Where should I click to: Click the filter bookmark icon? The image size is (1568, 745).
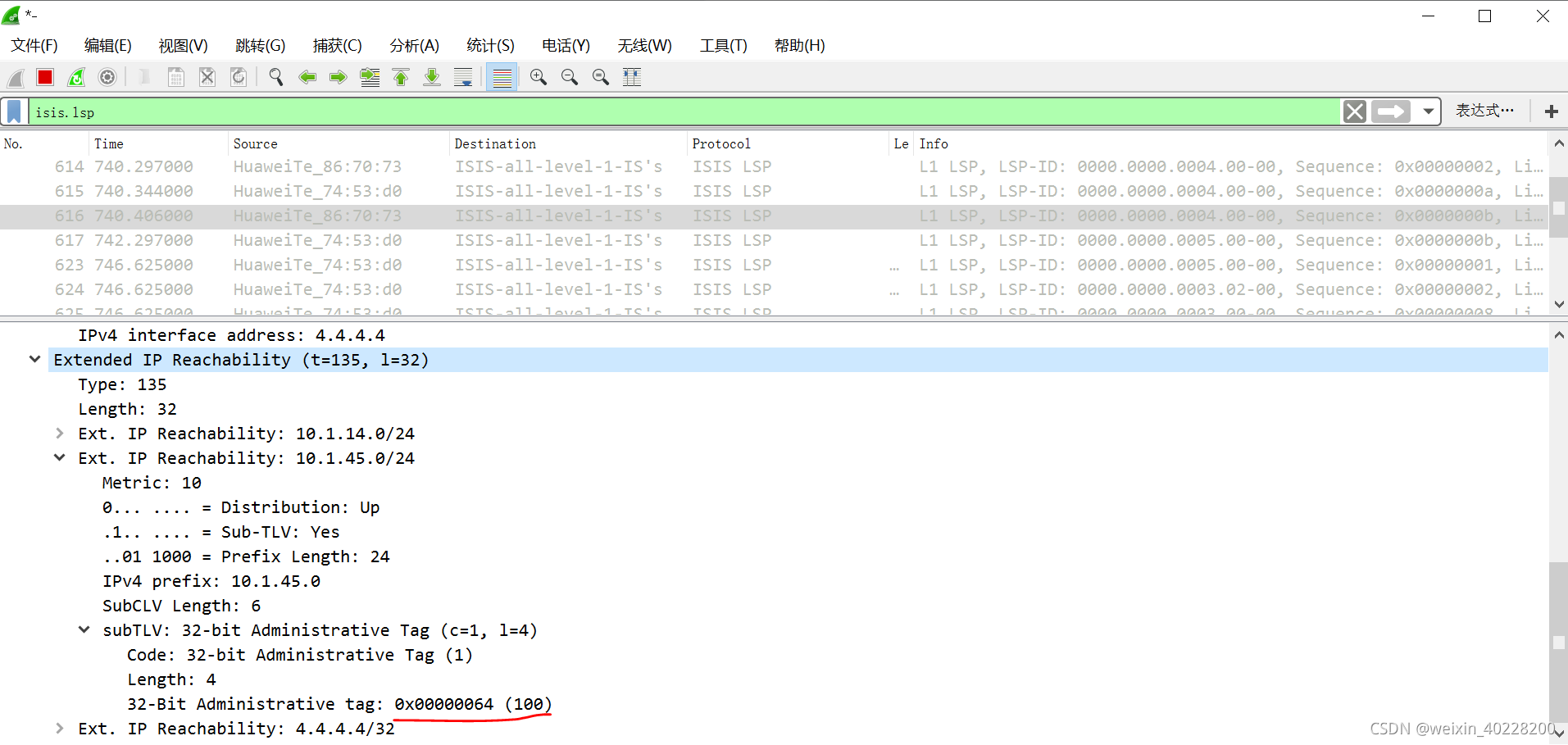[x=14, y=111]
